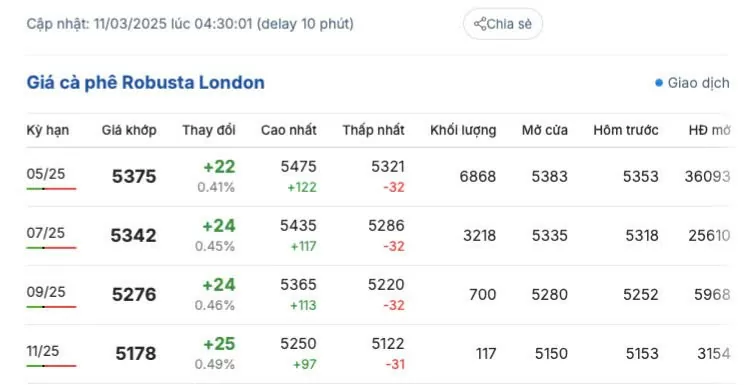The width and height of the screenshot is (750, 385).
Task: Click the Giao dịch status label
Action: pyautogui.click(x=698, y=83)
